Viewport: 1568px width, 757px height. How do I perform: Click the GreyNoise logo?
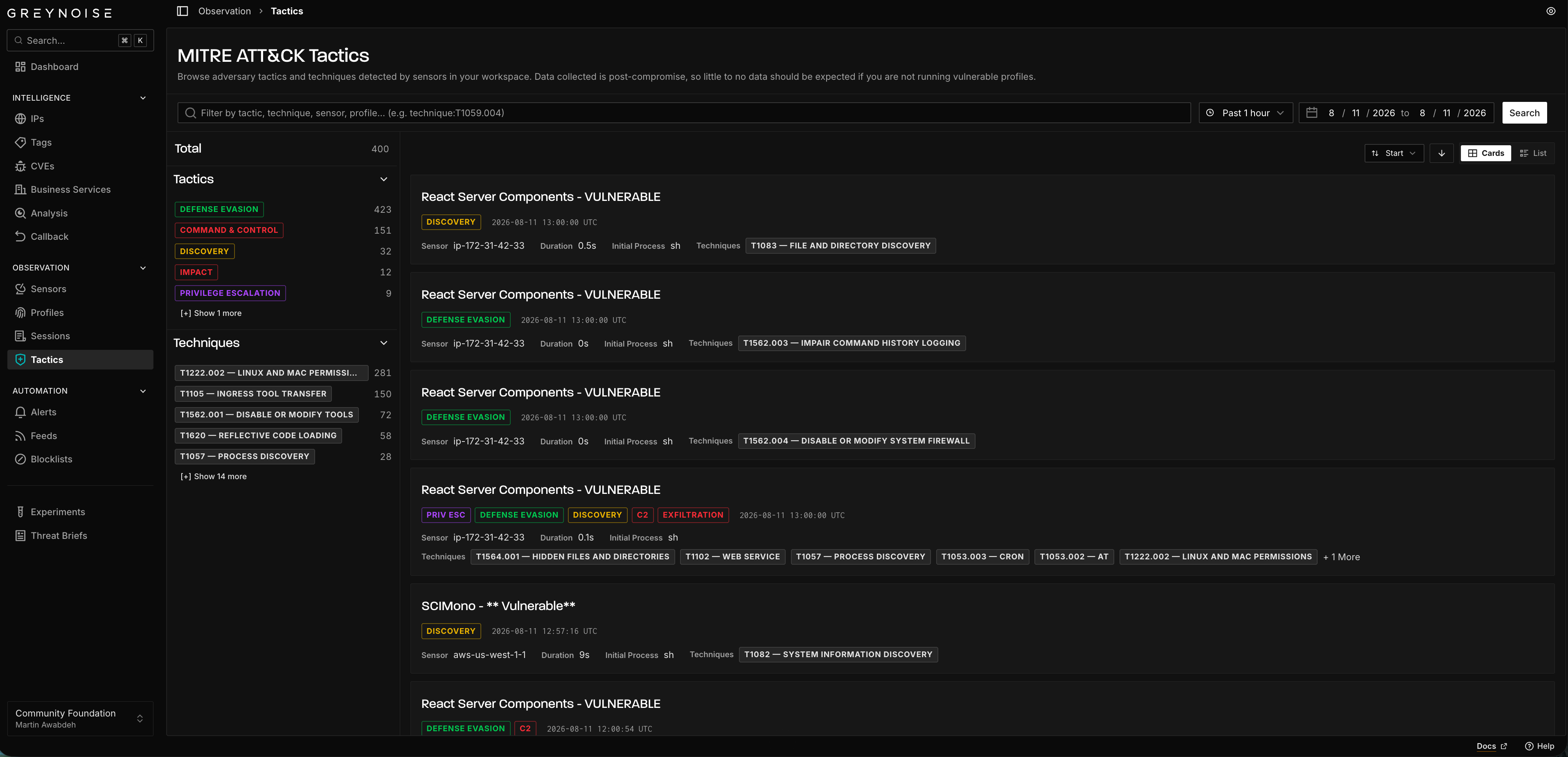[x=60, y=13]
